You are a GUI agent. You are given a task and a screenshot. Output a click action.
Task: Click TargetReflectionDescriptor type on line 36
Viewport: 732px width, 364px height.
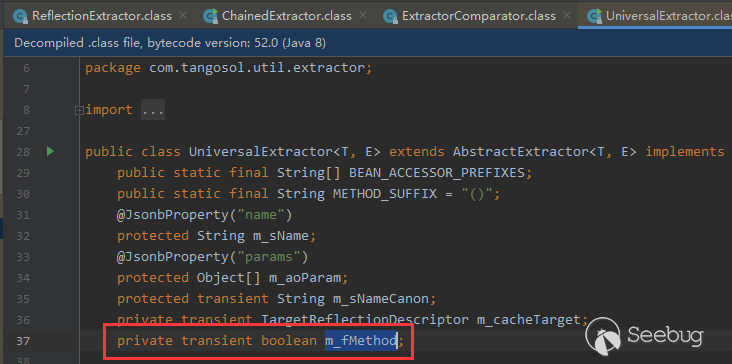[364, 320]
